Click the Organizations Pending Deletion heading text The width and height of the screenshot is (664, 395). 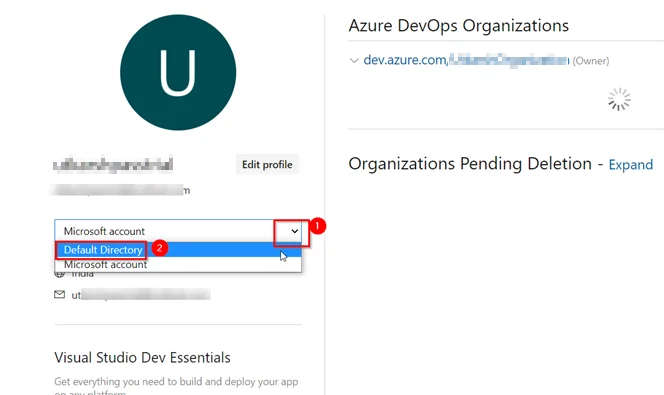(x=470, y=164)
